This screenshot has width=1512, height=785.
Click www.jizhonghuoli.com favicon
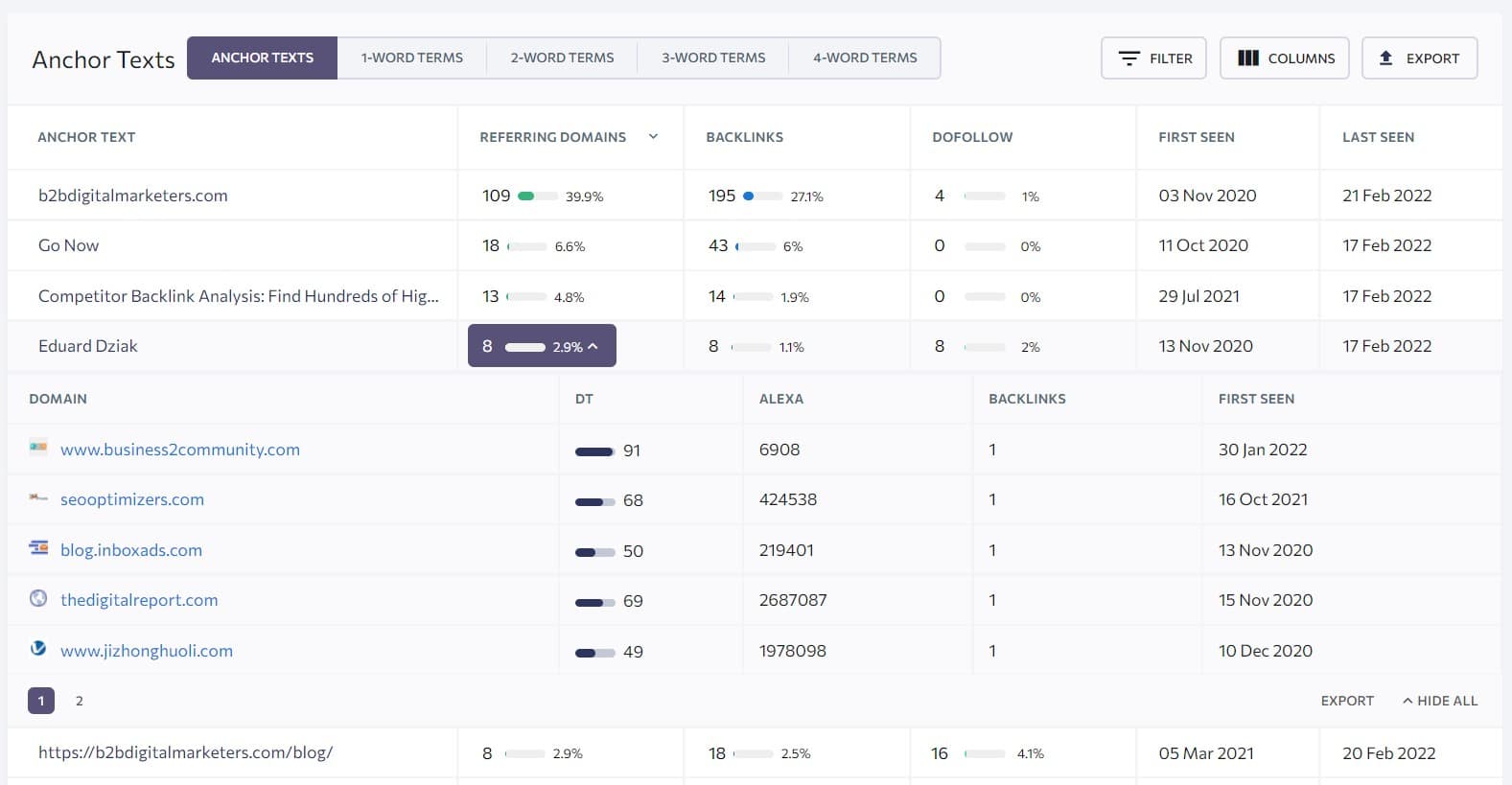click(x=38, y=649)
